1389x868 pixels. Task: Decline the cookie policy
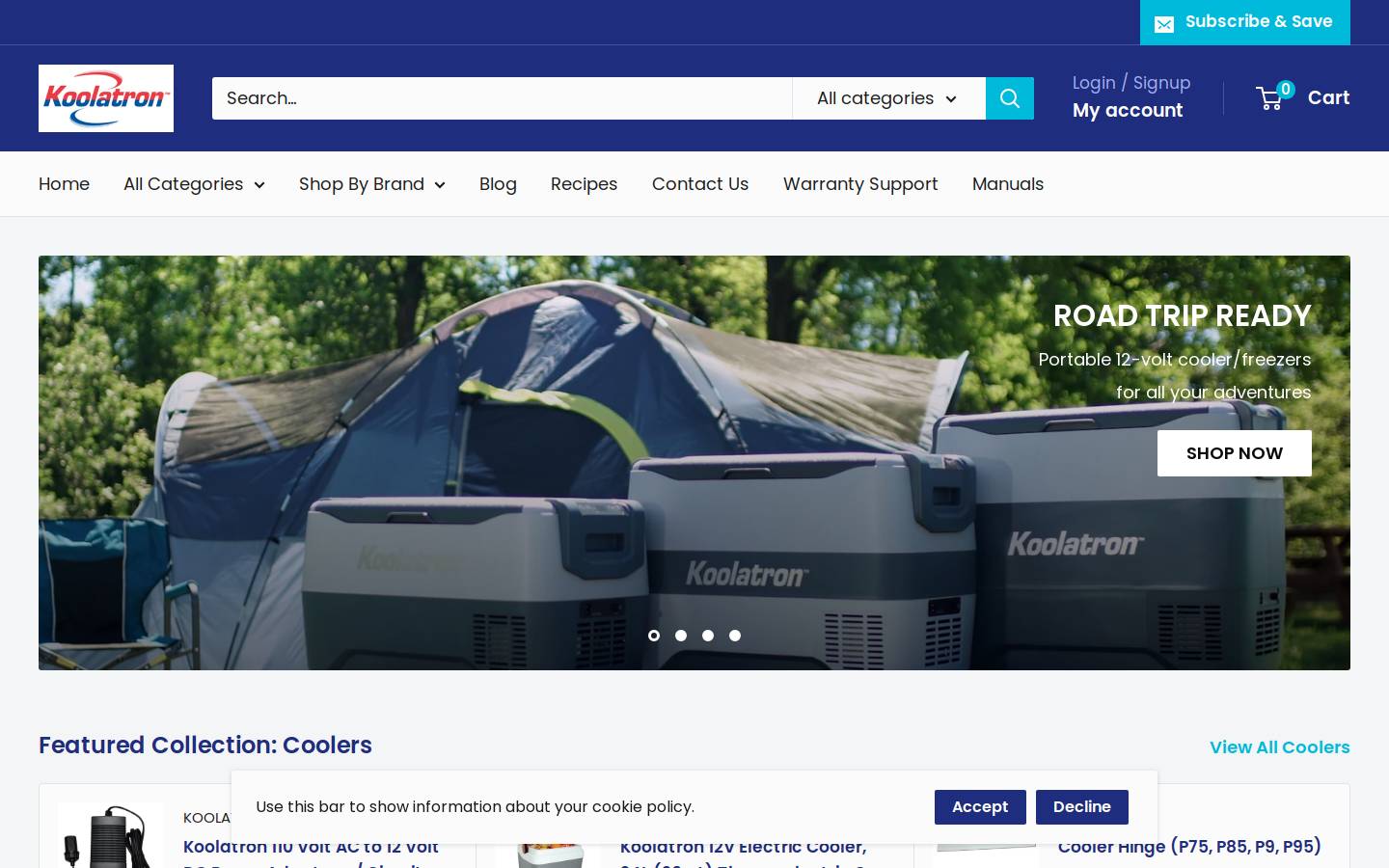[x=1082, y=807]
